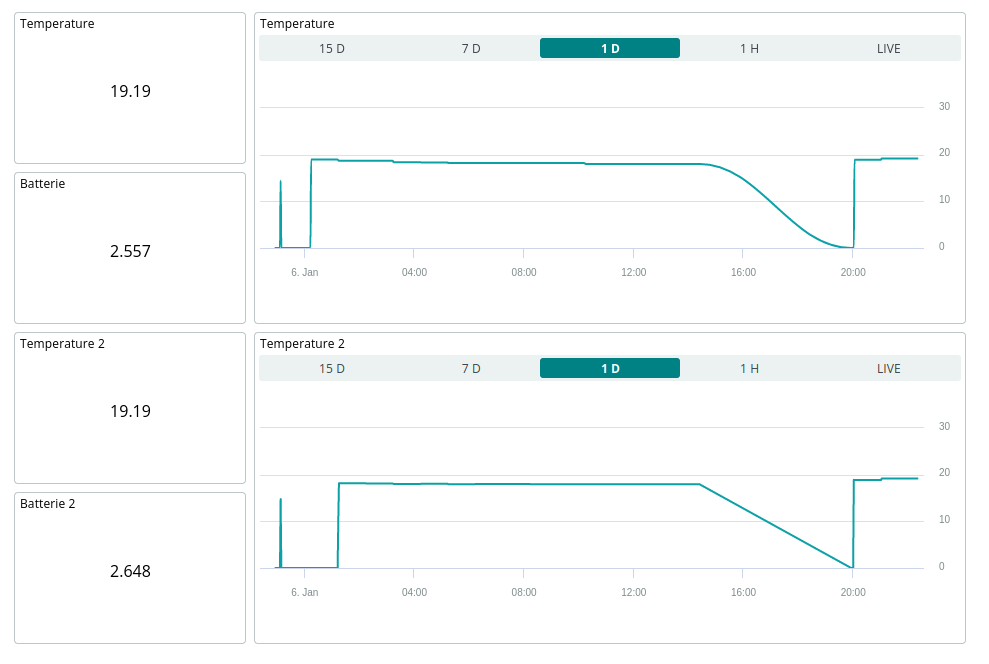Click the early spike in Temperature chart line
The height and width of the screenshot is (664, 989).
coord(281,214)
